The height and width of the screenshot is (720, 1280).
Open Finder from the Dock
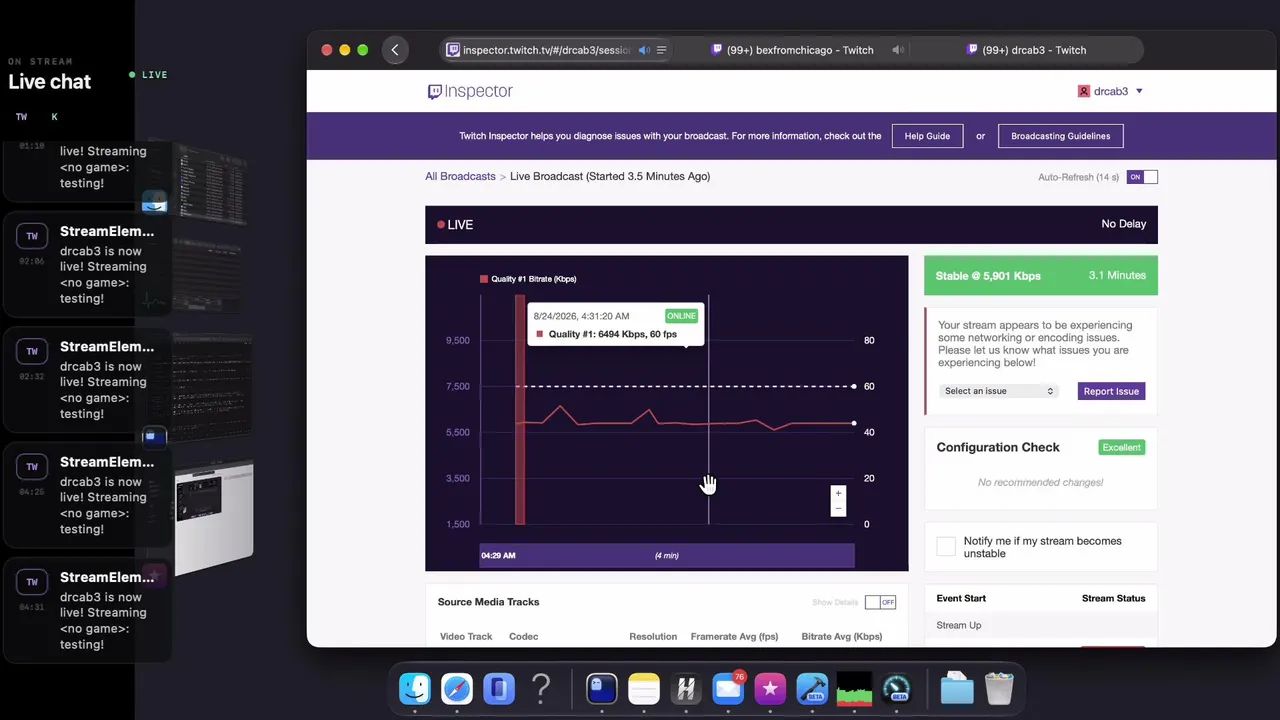tap(415, 688)
